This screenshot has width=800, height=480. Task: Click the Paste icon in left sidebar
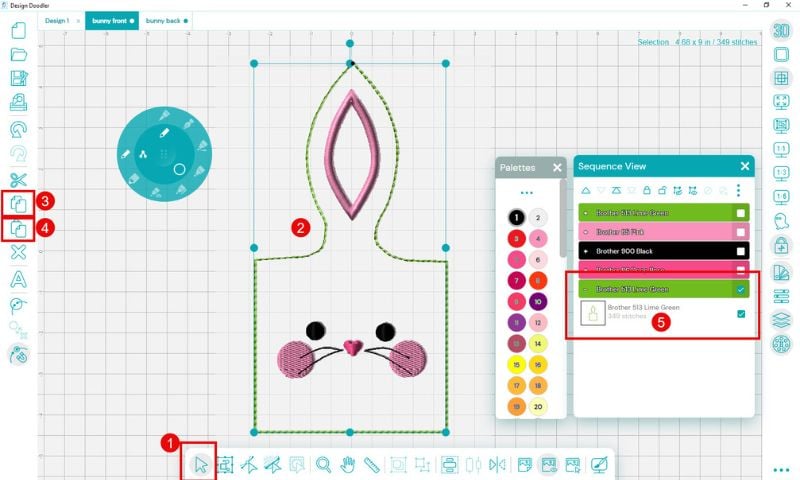point(18,229)
